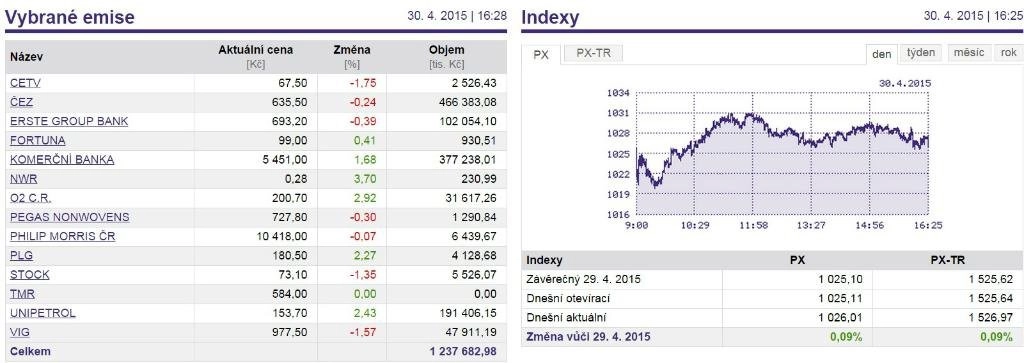Viewport: 1024px width, 363px height.
Task: Open the STOCK emission link
Action: pyautogui.click(x=29, y=275)
